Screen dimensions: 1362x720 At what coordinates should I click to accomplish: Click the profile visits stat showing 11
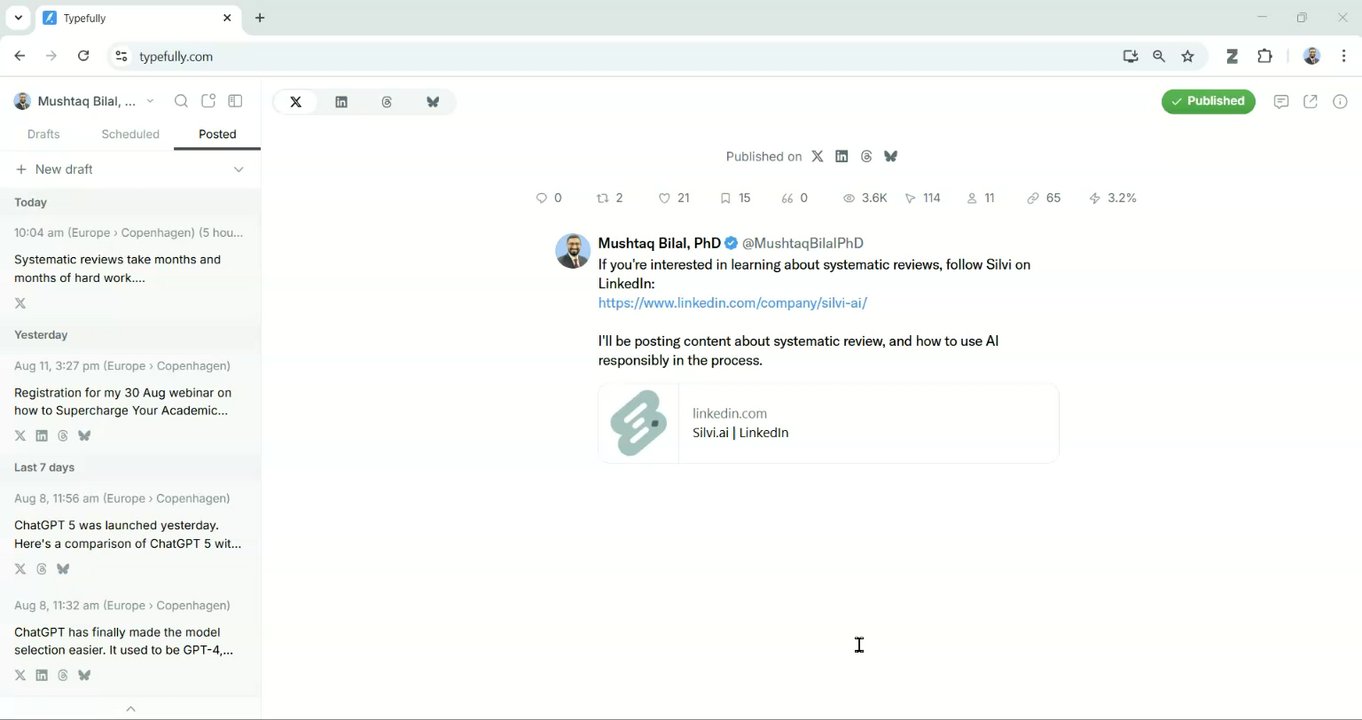(980, 198)
